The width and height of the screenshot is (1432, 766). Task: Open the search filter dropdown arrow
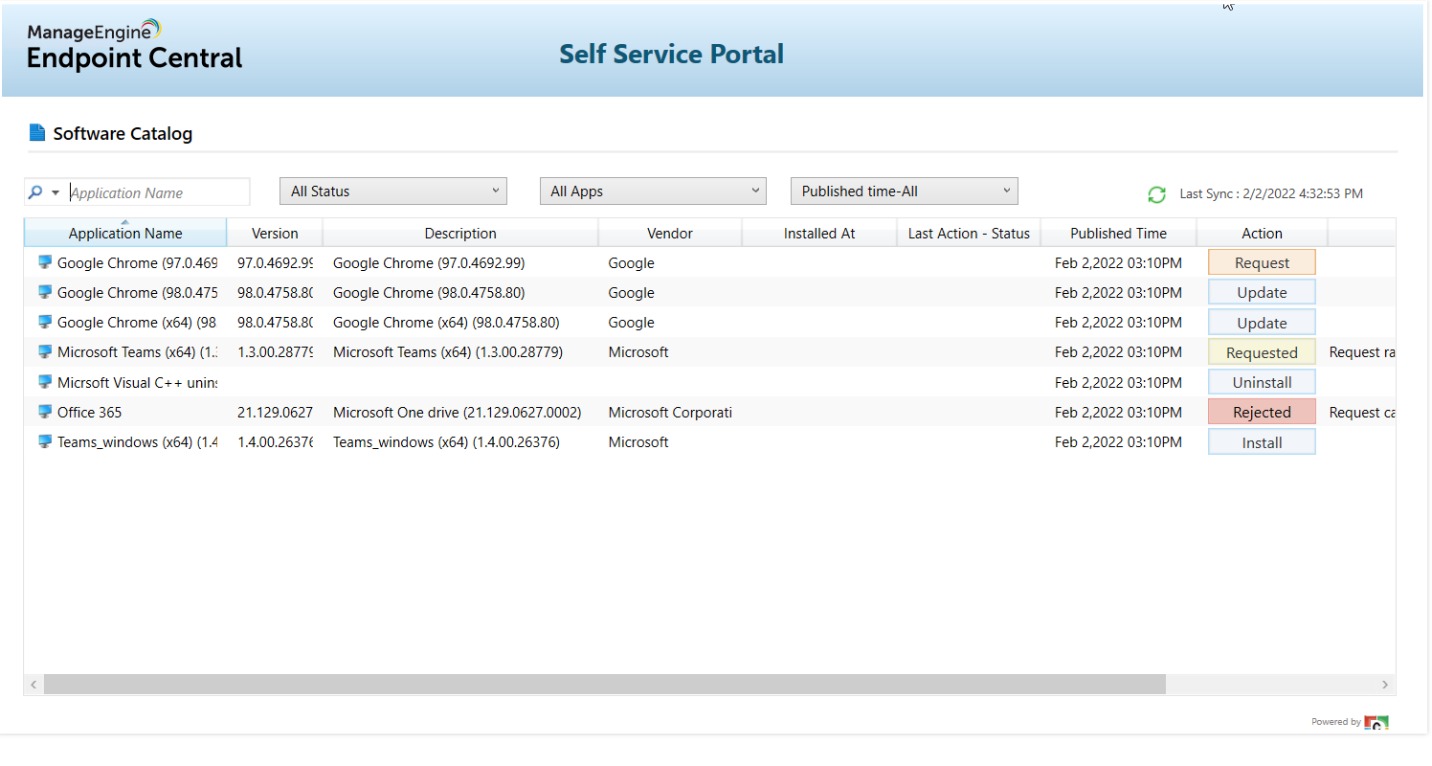click(55, 192)
